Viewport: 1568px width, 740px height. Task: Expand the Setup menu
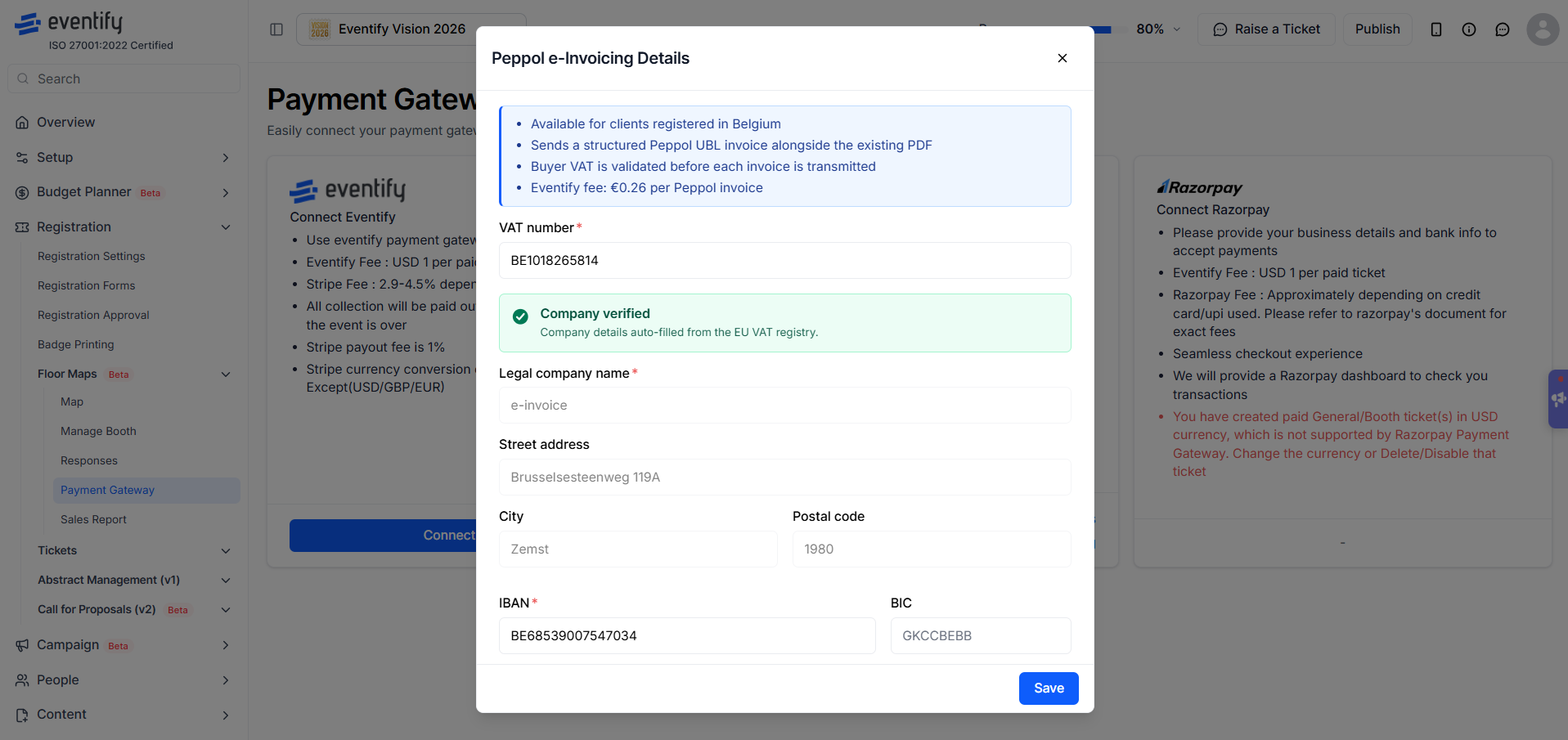click(124, 158)
